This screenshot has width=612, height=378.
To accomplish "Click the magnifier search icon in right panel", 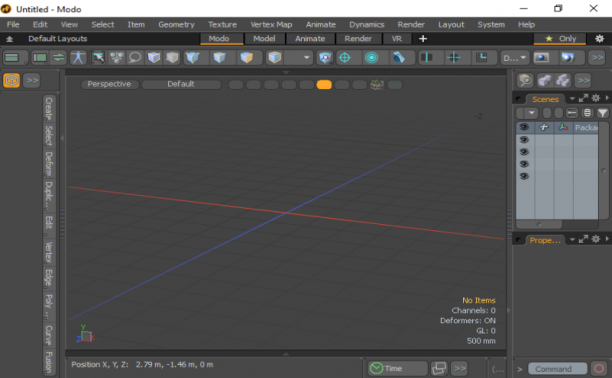I will 525,80.
